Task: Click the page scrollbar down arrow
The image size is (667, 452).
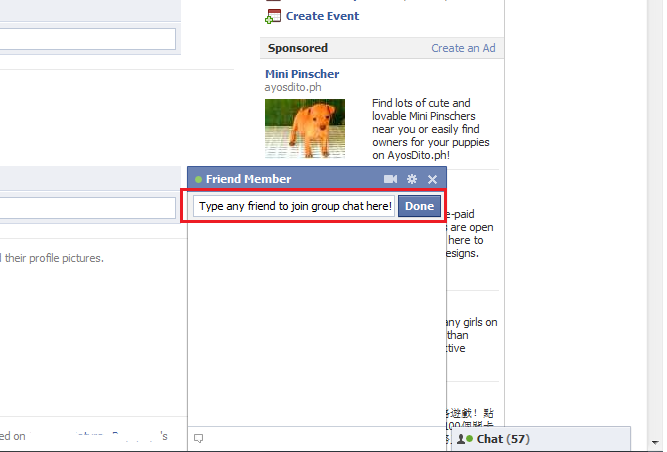Action: [655, 443]
